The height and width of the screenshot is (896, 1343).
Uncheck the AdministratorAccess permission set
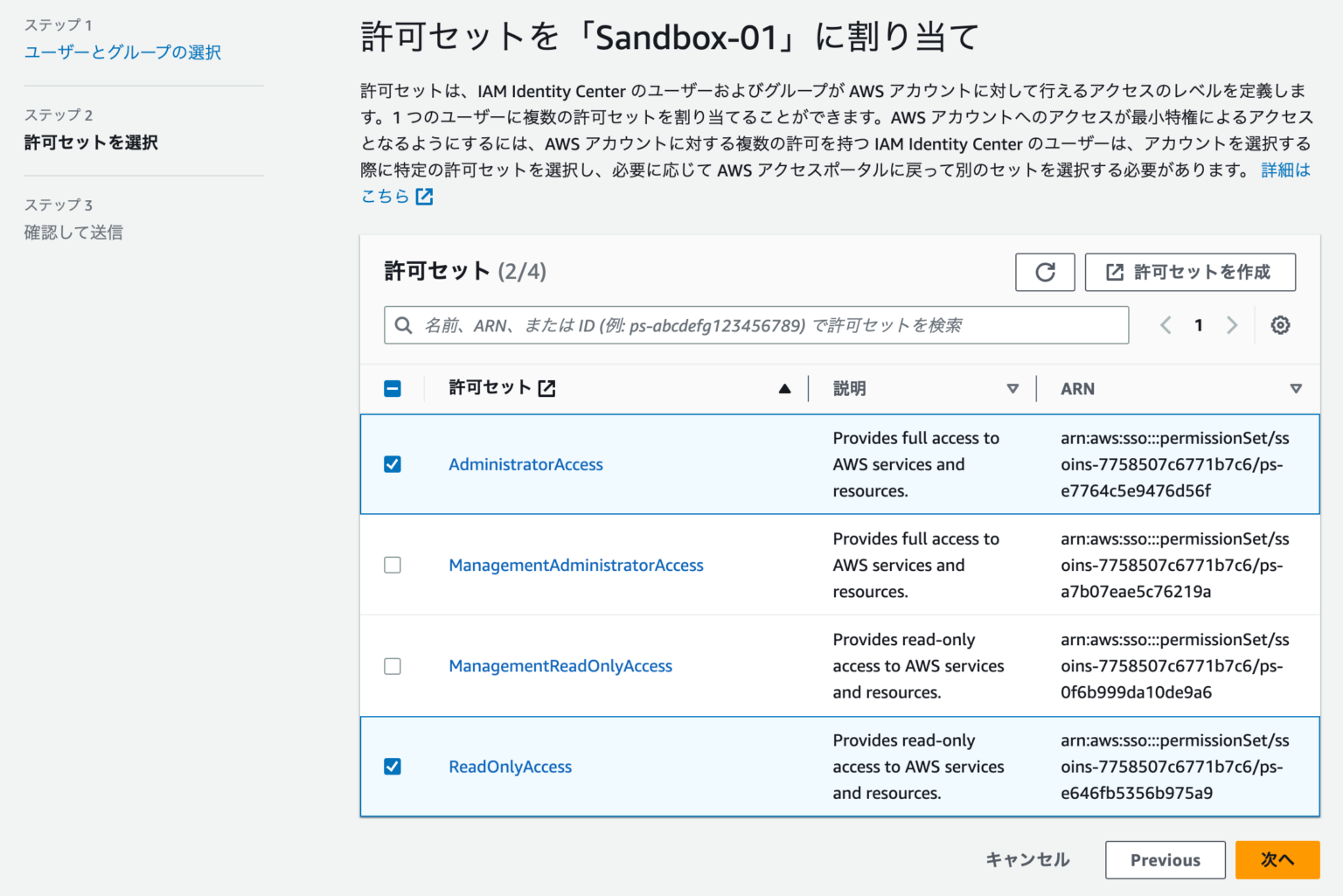(x=393, y=464)
